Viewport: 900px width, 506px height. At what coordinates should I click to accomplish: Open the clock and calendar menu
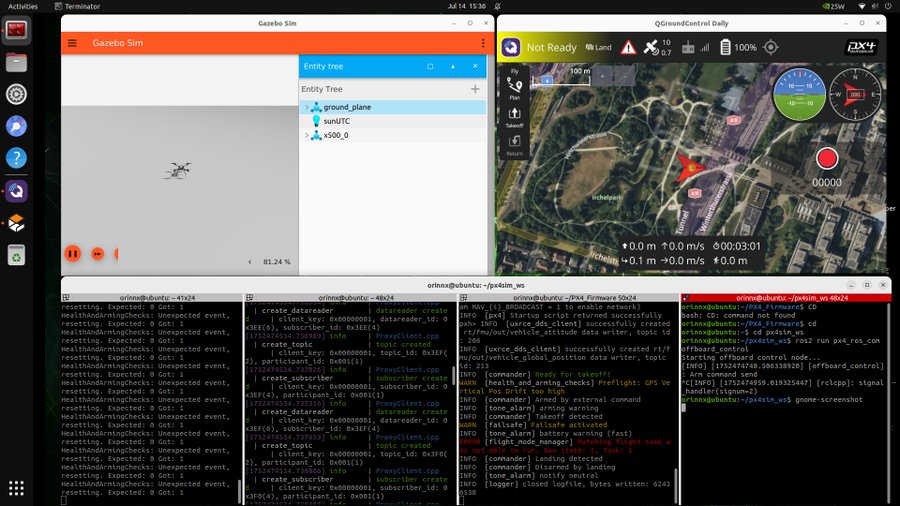[467, 6]
